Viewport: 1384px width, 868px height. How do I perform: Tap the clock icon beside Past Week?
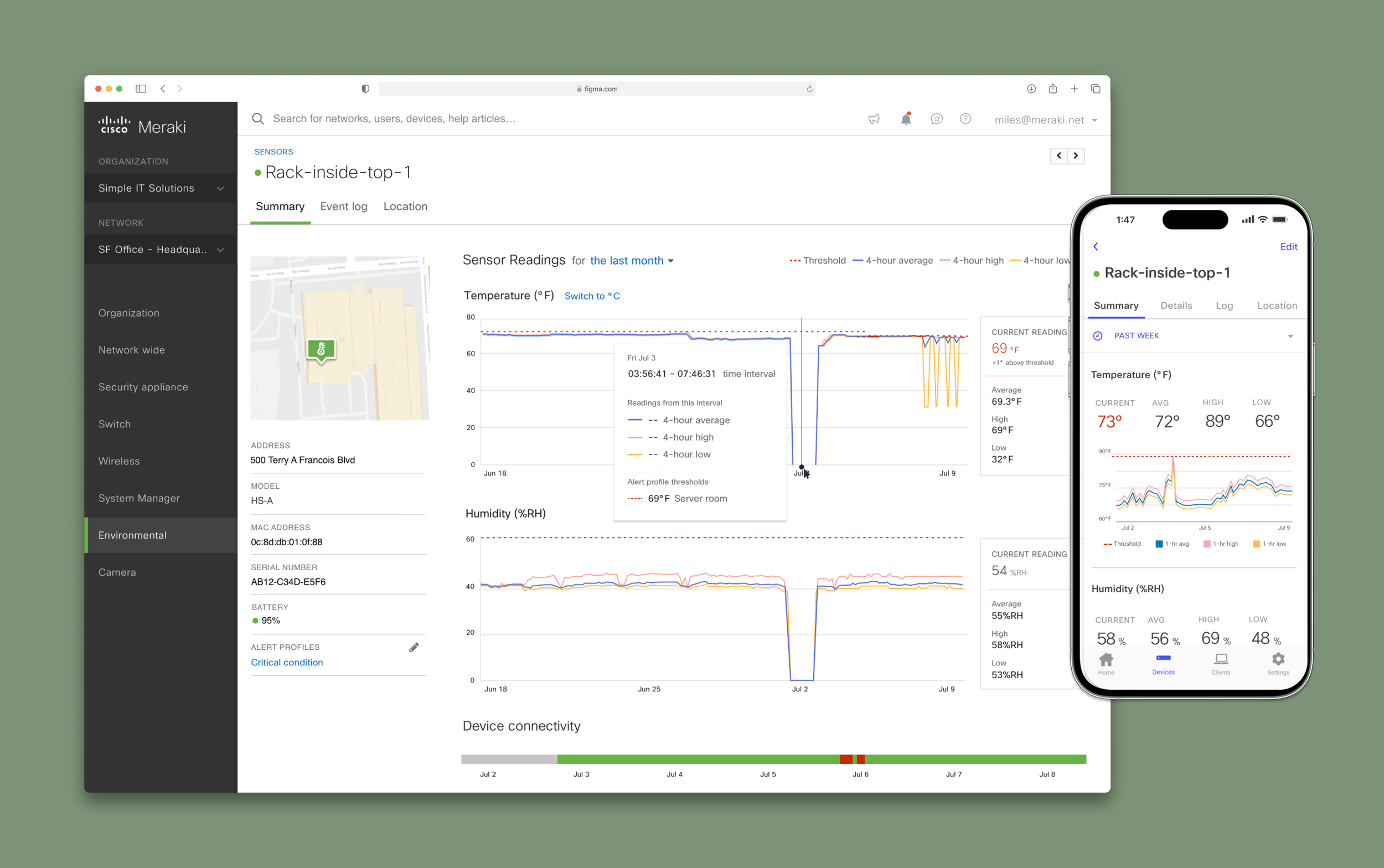tap(1098, 336)
